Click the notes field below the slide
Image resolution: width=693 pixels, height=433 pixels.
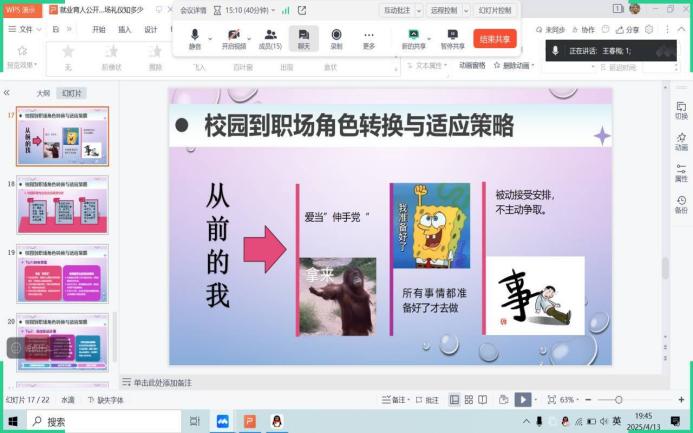click(x=250, y=382)
